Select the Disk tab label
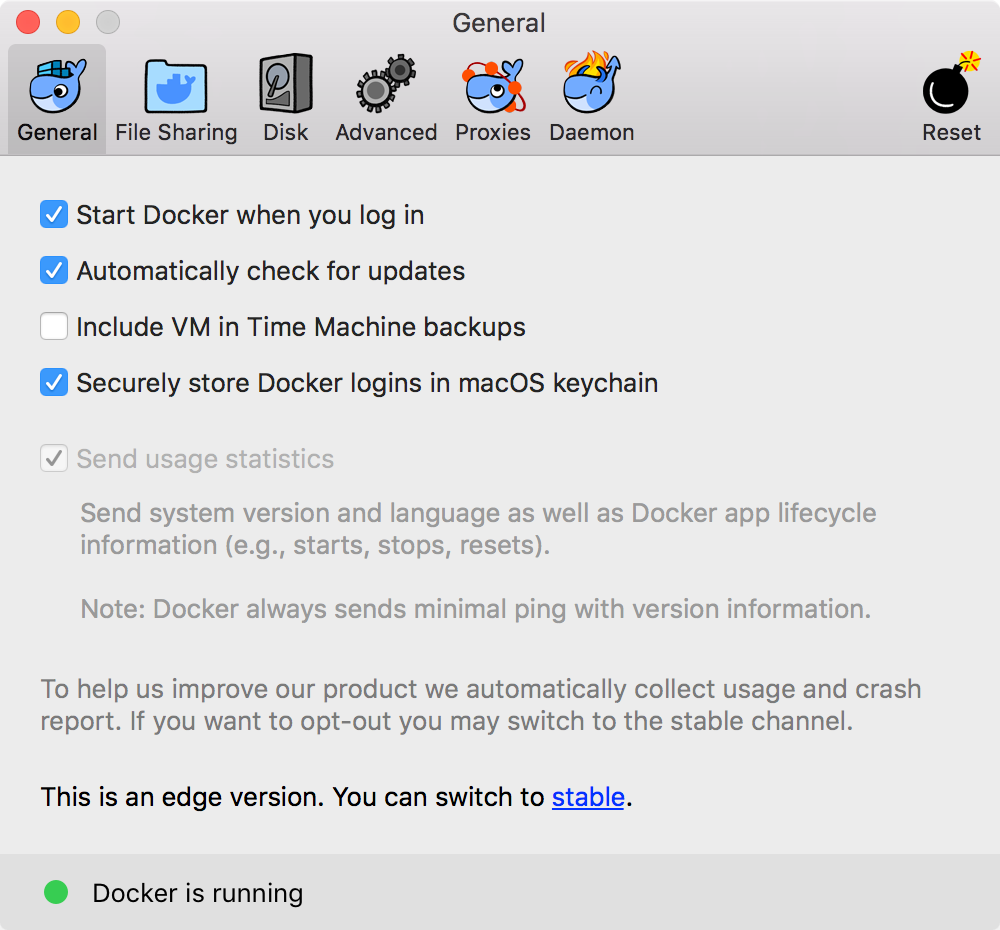 coord(286,132)
